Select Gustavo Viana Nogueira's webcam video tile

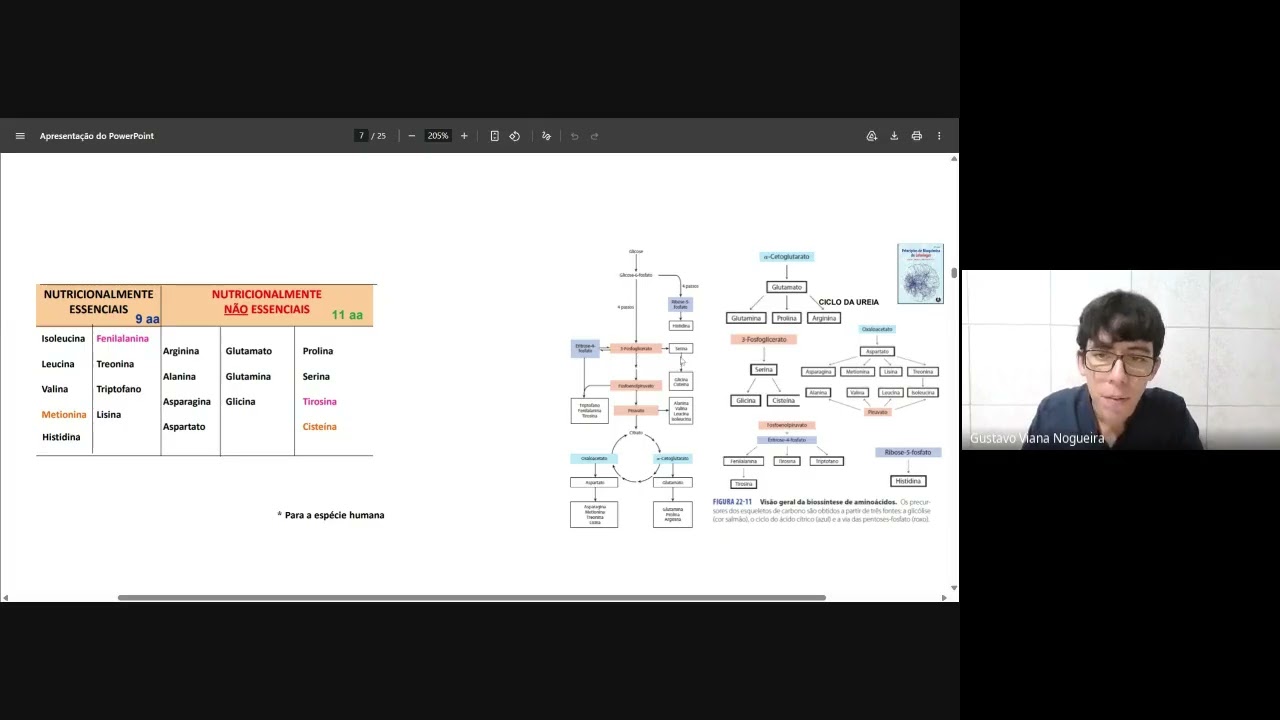(x=1120, y=360)
